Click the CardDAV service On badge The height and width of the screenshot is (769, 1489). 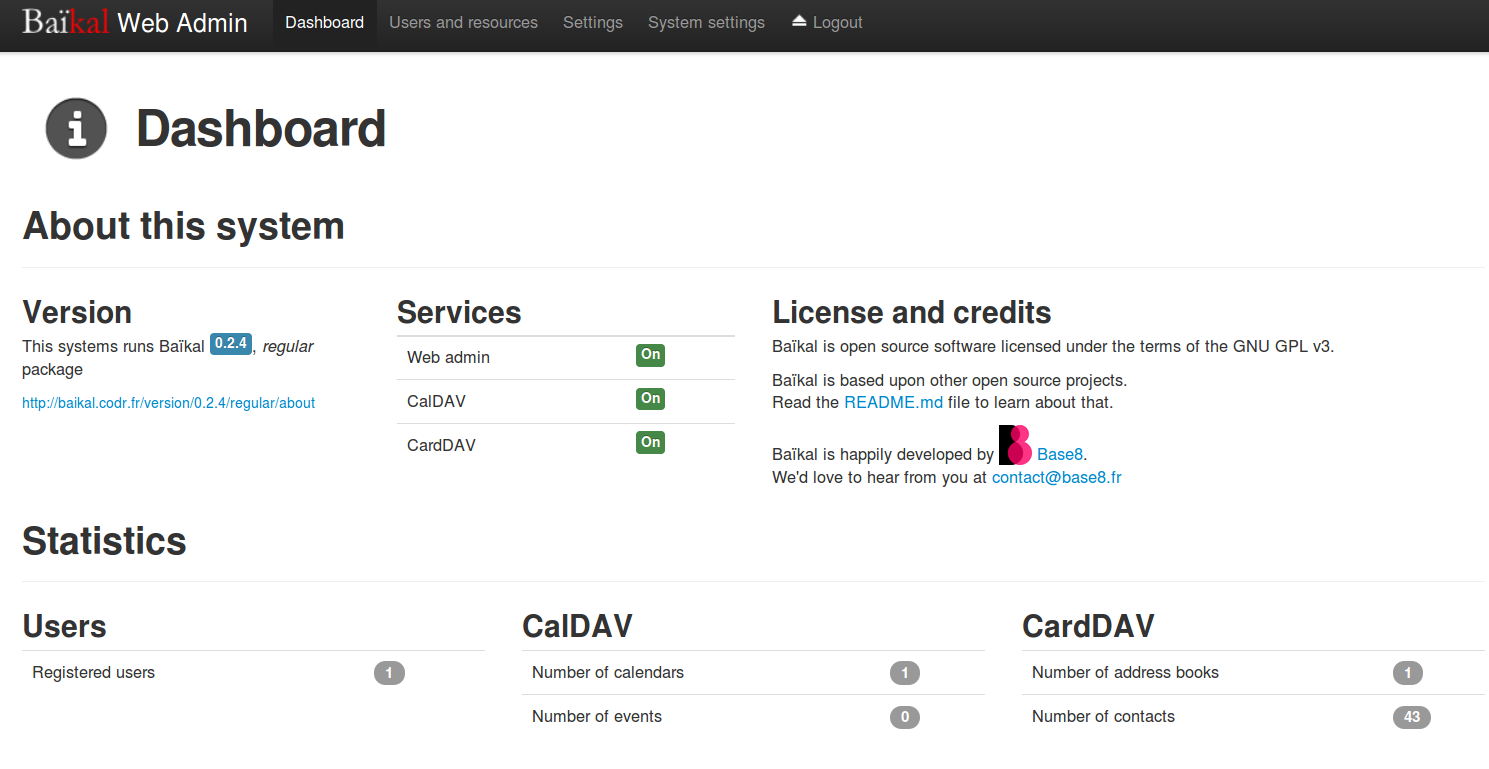click(651, 443)
